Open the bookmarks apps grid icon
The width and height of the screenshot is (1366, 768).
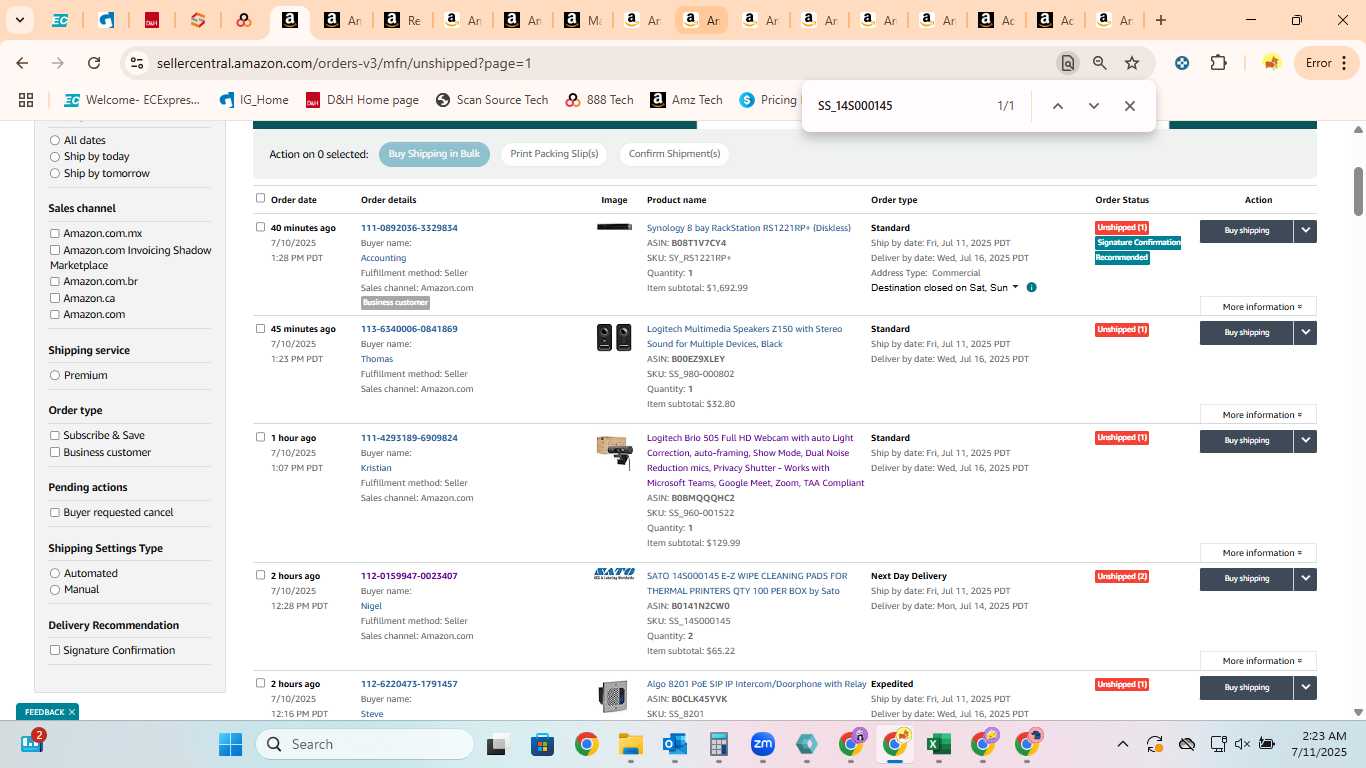(26, 100)
